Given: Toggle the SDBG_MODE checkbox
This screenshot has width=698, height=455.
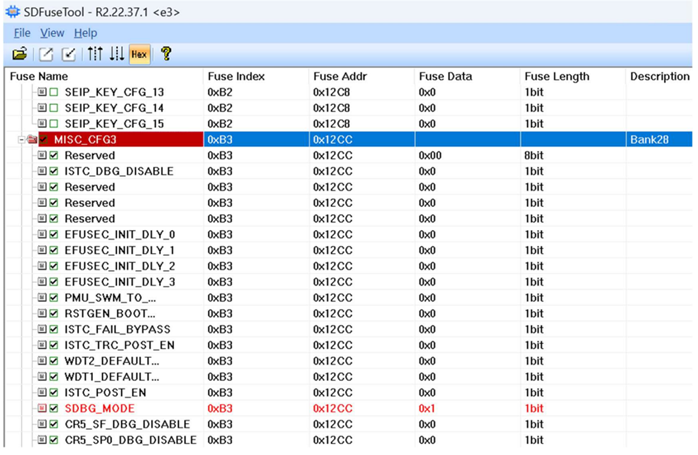Looking at the screenshot, I should tap(55, 409).
